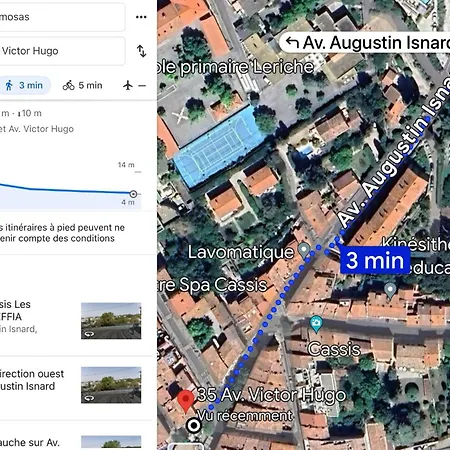Click the Victor Hugo destination field
The image size is (450, 450).
tap(62, 51)
